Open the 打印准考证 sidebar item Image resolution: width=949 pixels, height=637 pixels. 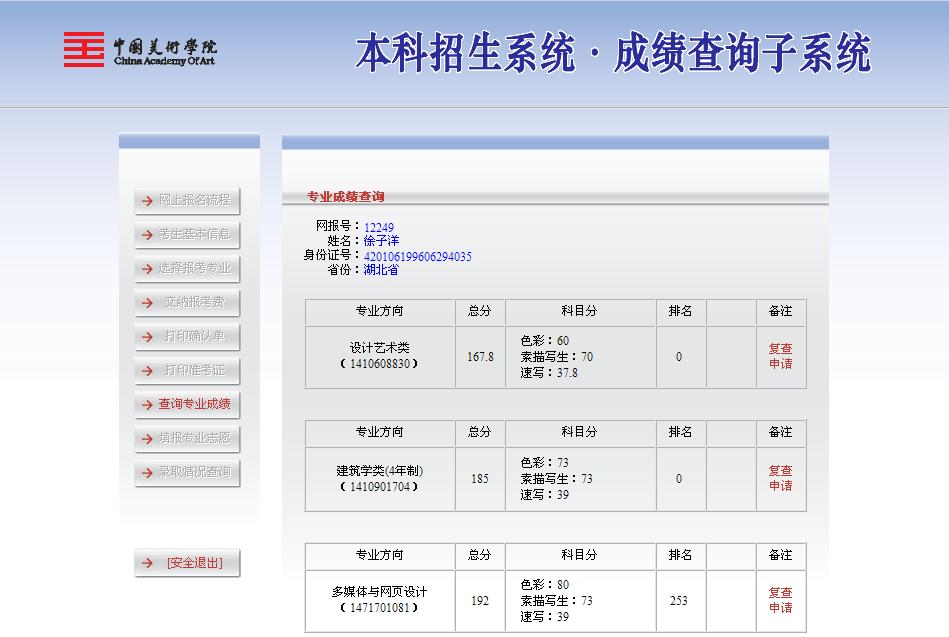pyautogui.click(x=187, y=370)
